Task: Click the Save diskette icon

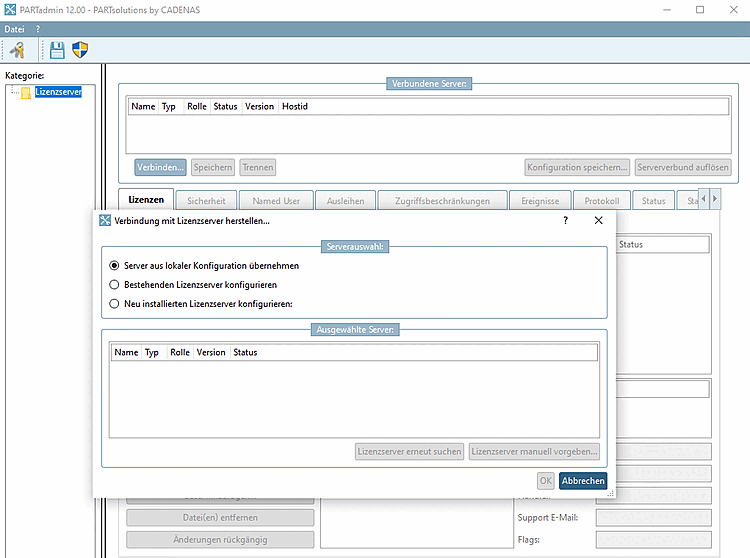Action: (57, 50)
